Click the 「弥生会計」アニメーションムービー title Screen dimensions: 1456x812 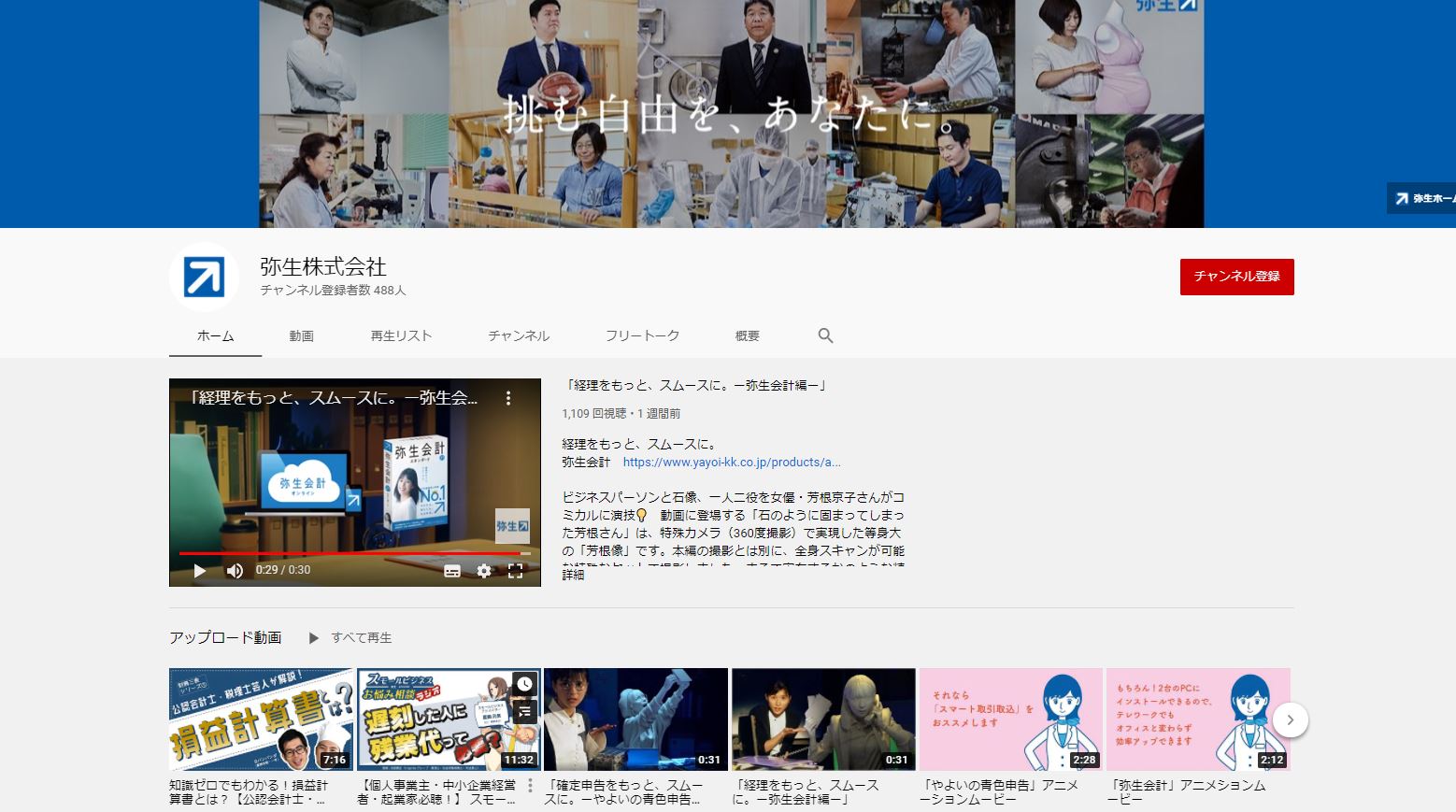[x=1186, y=792]
